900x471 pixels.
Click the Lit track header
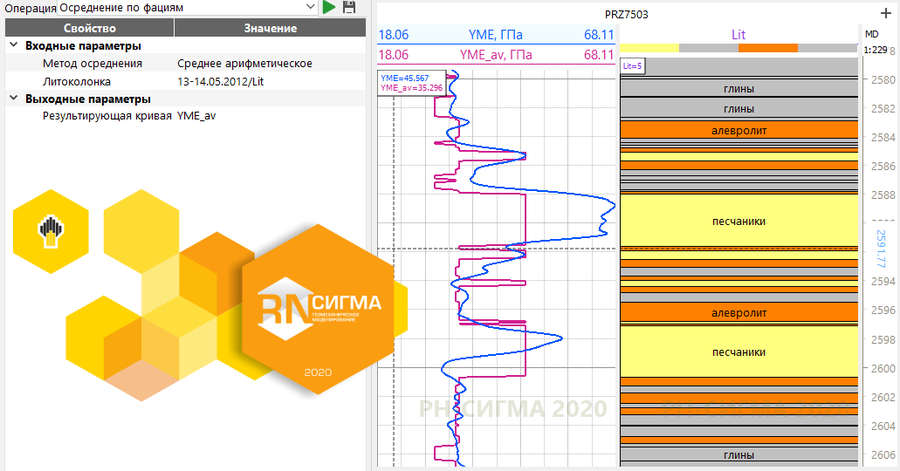[738, 34]
